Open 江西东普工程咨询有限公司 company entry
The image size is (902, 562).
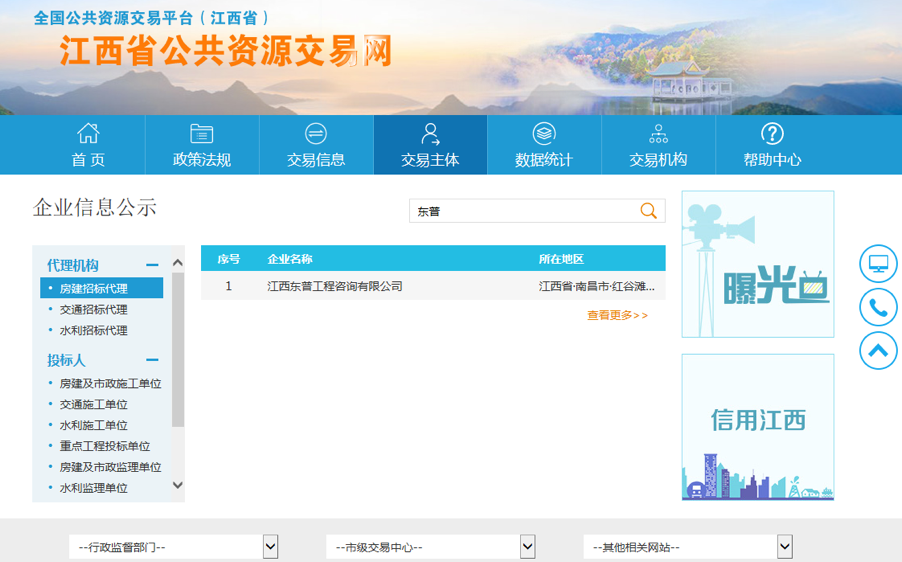pyautogui.click(x=335, y=286)
